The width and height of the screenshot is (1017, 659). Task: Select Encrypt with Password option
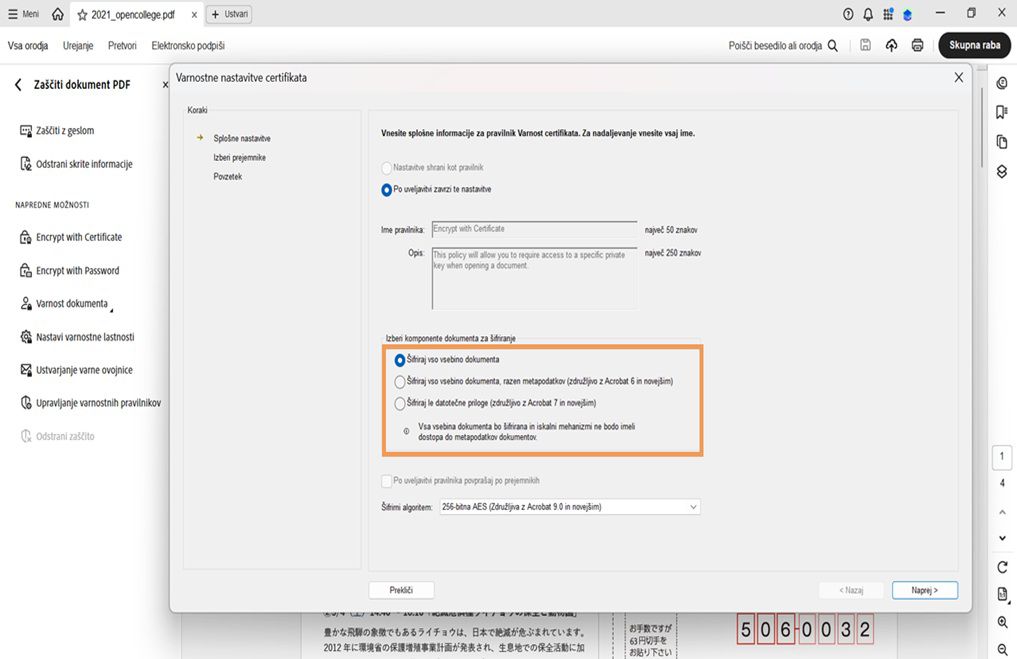(69, 270)
